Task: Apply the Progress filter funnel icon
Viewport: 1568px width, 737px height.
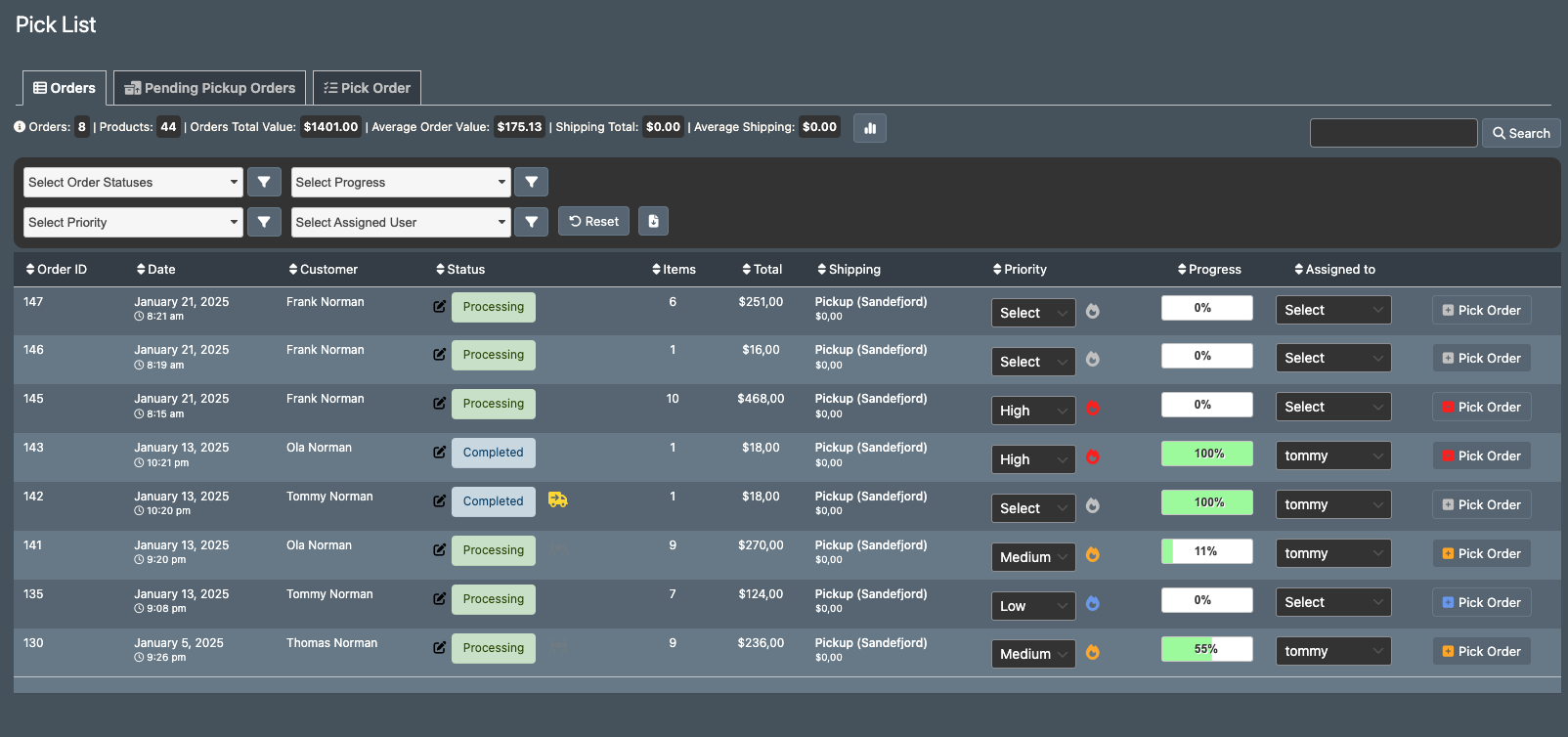Action: pos(531,182)
